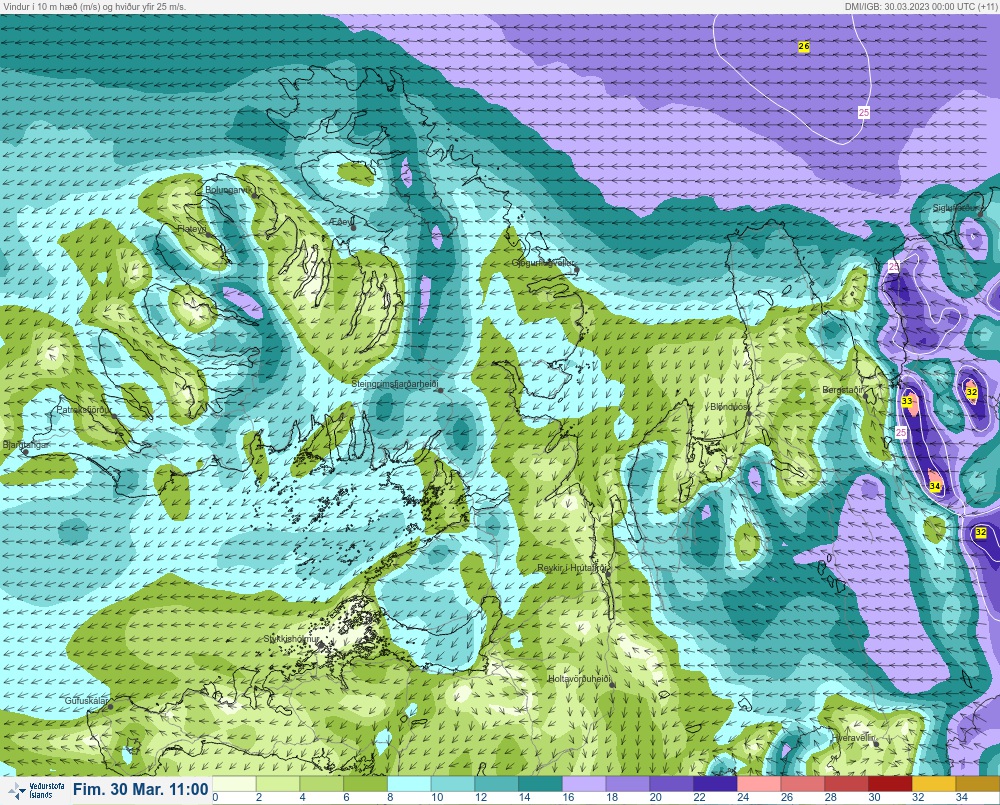Click the legend value 16
The image size is (1000, 805).
click(568, 797)
